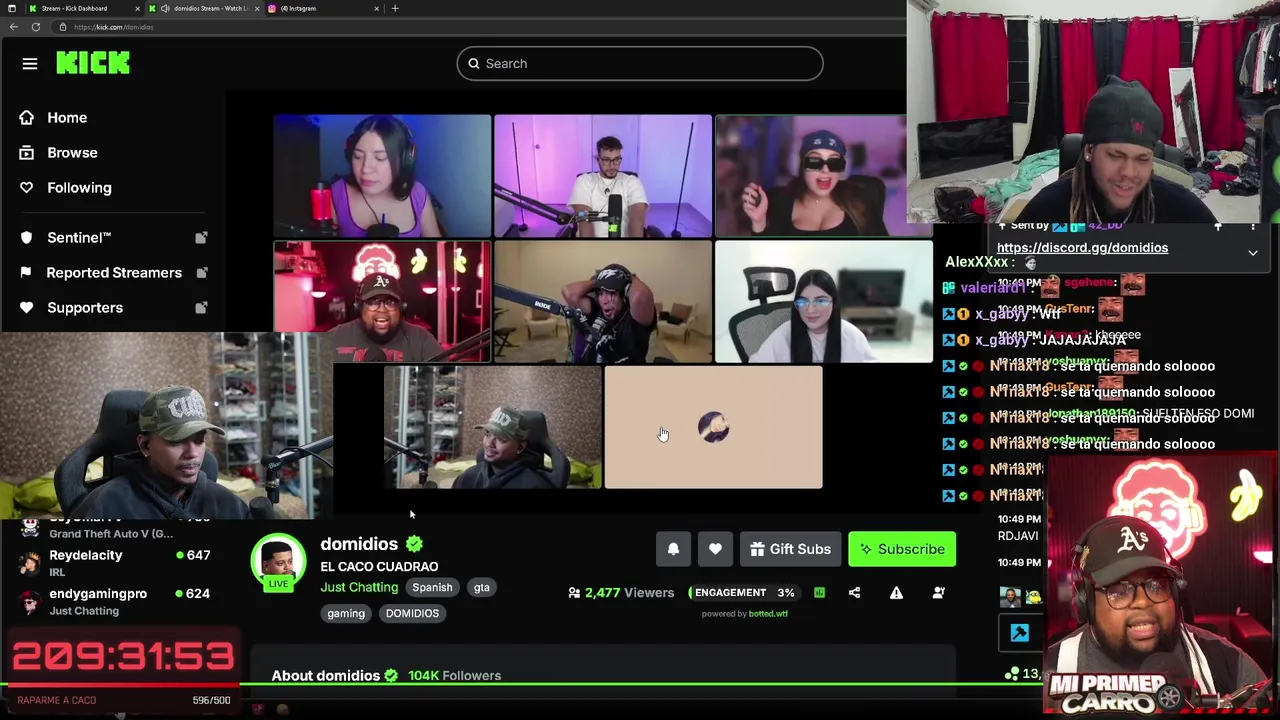Screen dimensions: 1280x720
Task: Click the green Subscribe button
Action: pyautogui.click(x=902, y=549)
